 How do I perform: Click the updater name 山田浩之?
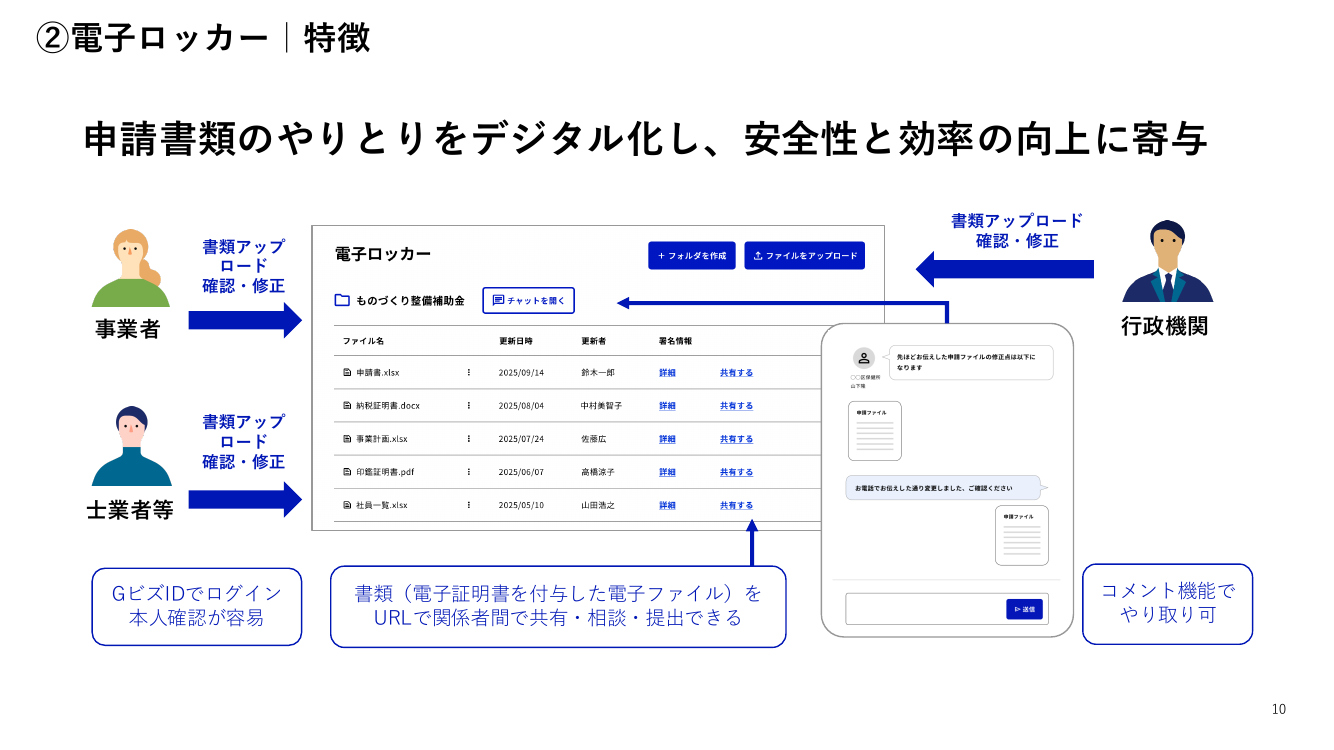coord(598,505)
